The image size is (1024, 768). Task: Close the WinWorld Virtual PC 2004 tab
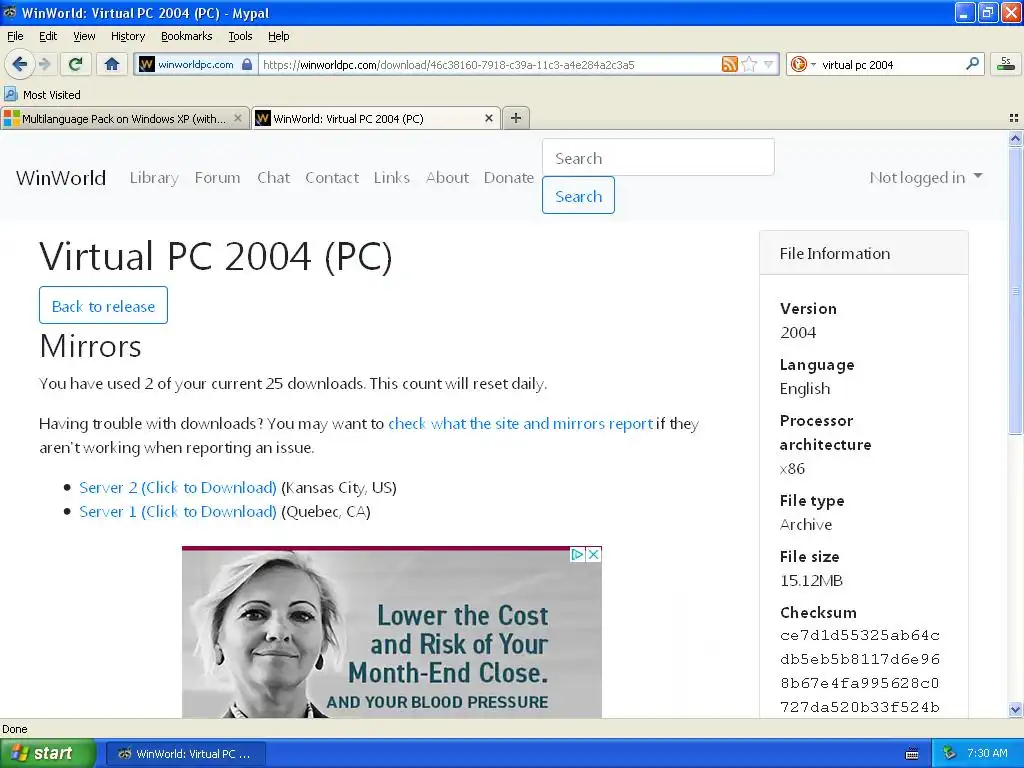(488, 118)
